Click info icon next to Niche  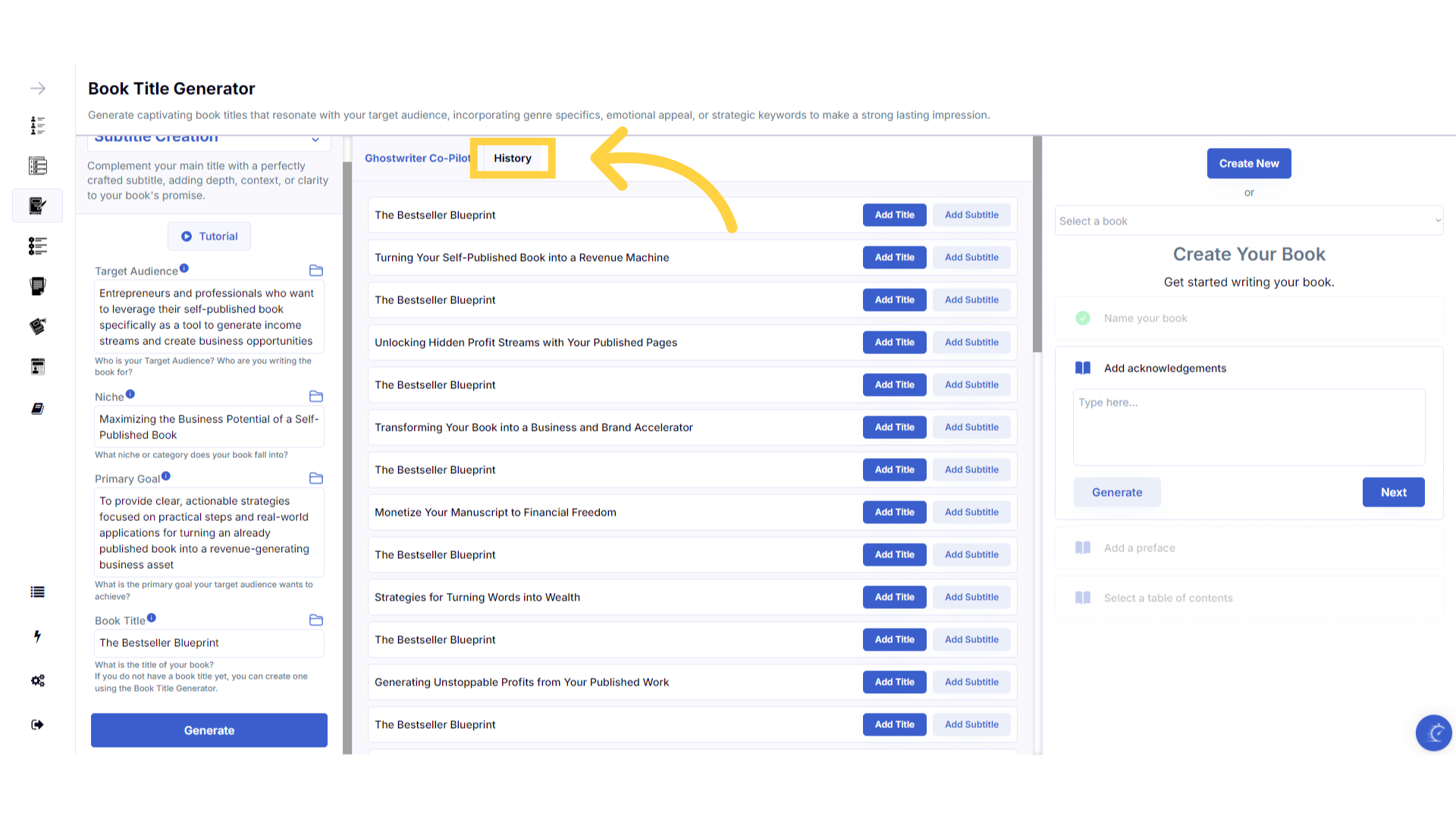(x=130, y=394)
